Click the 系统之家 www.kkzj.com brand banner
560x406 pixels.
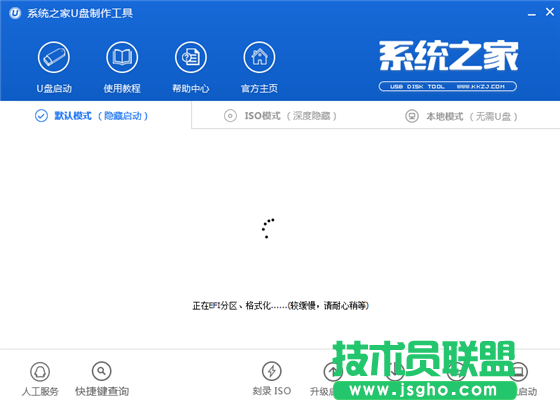pos(448,66)
